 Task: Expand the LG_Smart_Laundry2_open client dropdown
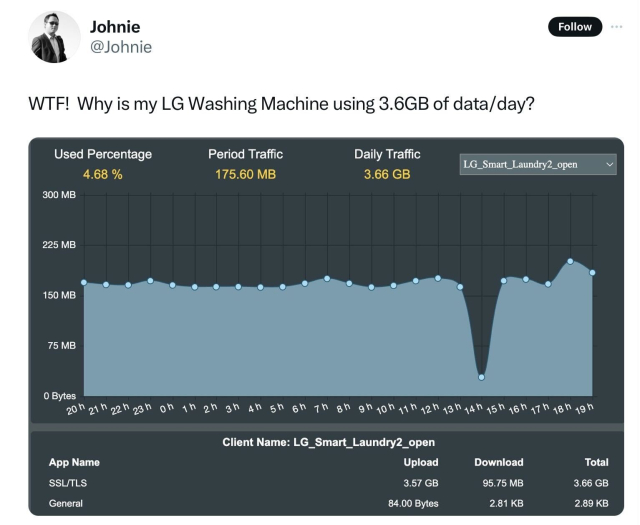538,164
